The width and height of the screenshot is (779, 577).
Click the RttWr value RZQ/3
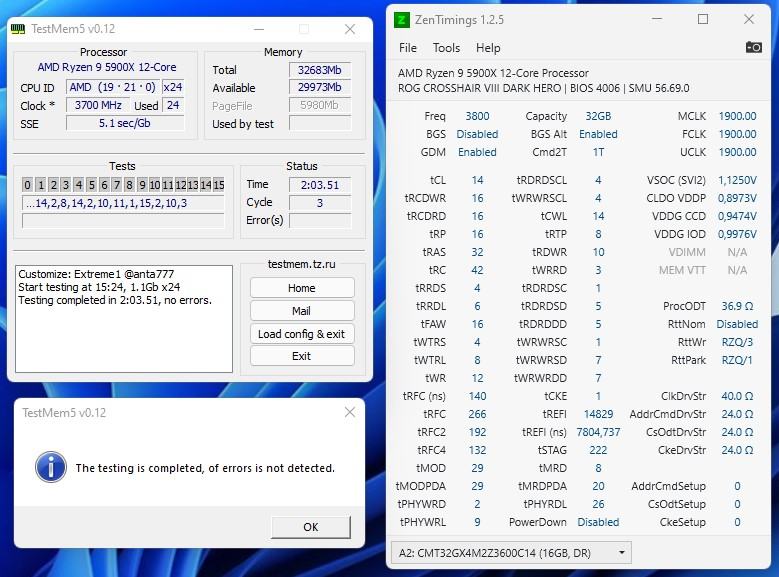pyautogui.click(x=737, y=342)
